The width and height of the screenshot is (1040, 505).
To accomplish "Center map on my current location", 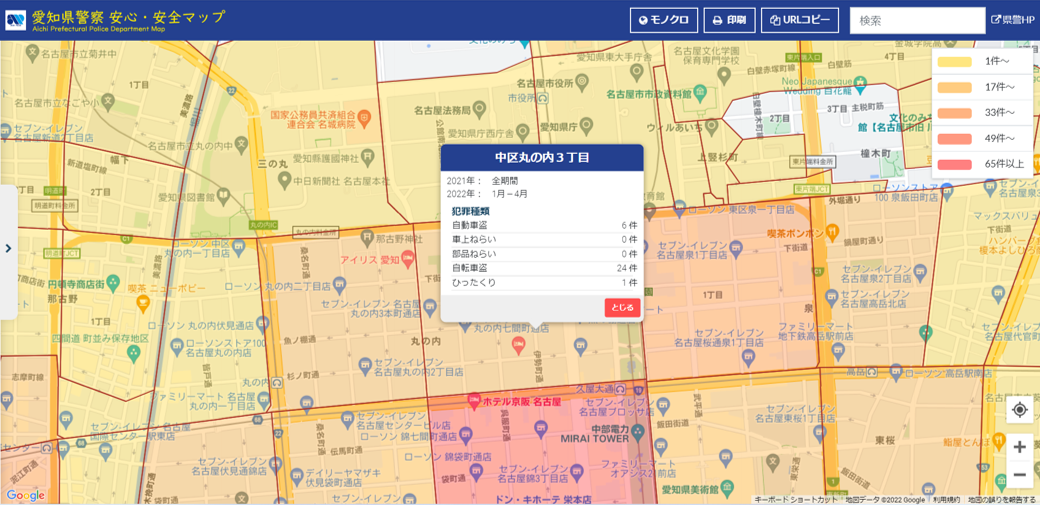I will click(x=1020, y=411).
